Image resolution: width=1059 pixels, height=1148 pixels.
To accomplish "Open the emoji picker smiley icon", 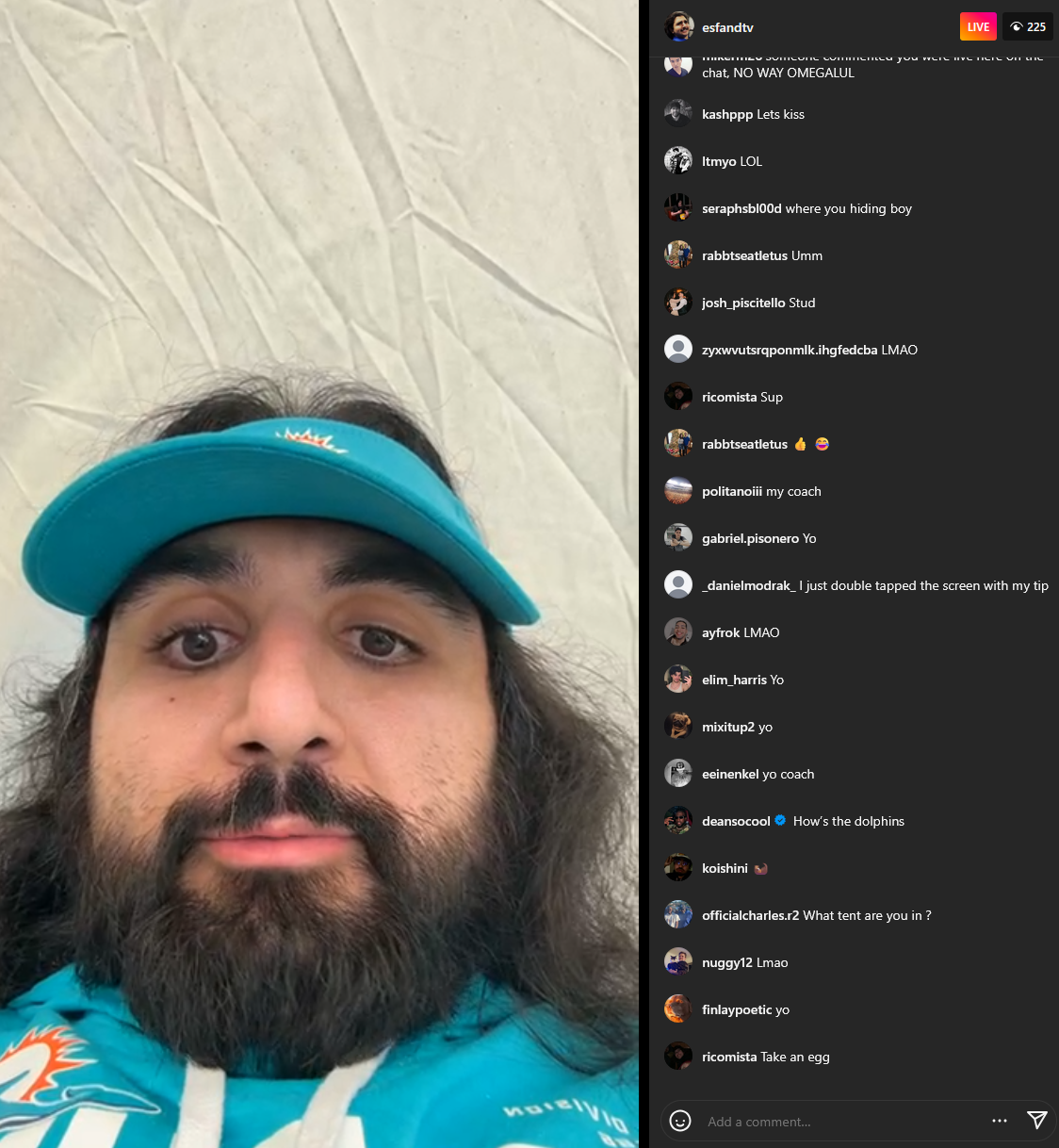I will pyautogui.click(x=679, y=1121).
